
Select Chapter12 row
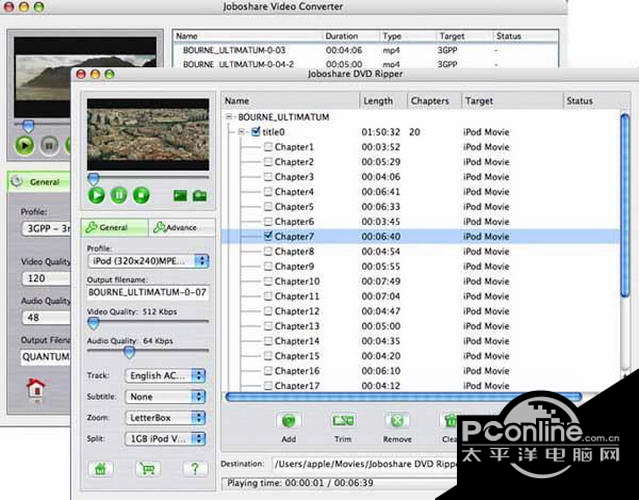(421, 311)
